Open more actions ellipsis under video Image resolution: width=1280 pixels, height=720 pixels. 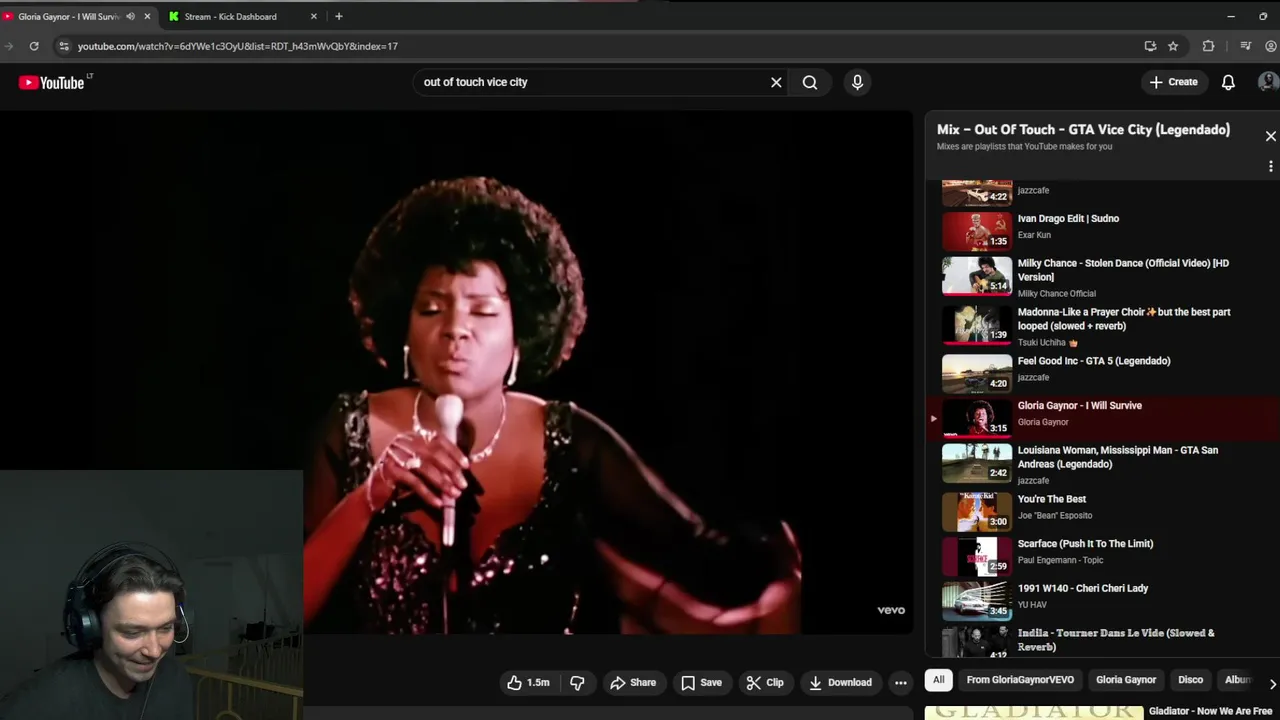[x=900, y=682]
